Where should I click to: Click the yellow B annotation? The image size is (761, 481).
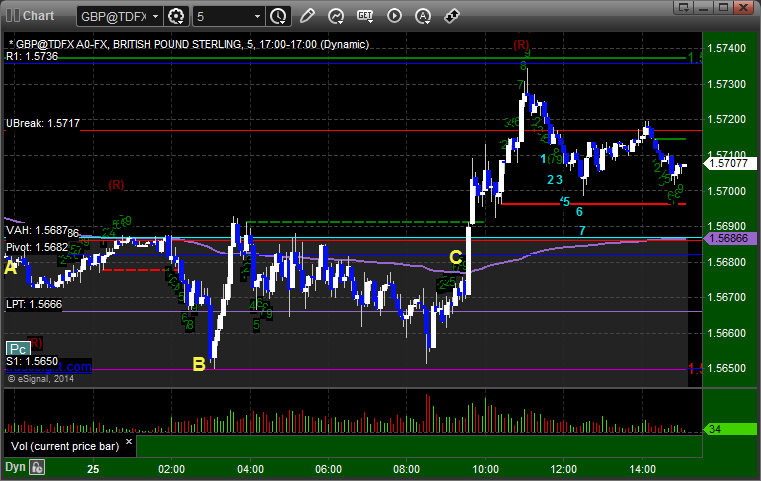tap(199, 364)
